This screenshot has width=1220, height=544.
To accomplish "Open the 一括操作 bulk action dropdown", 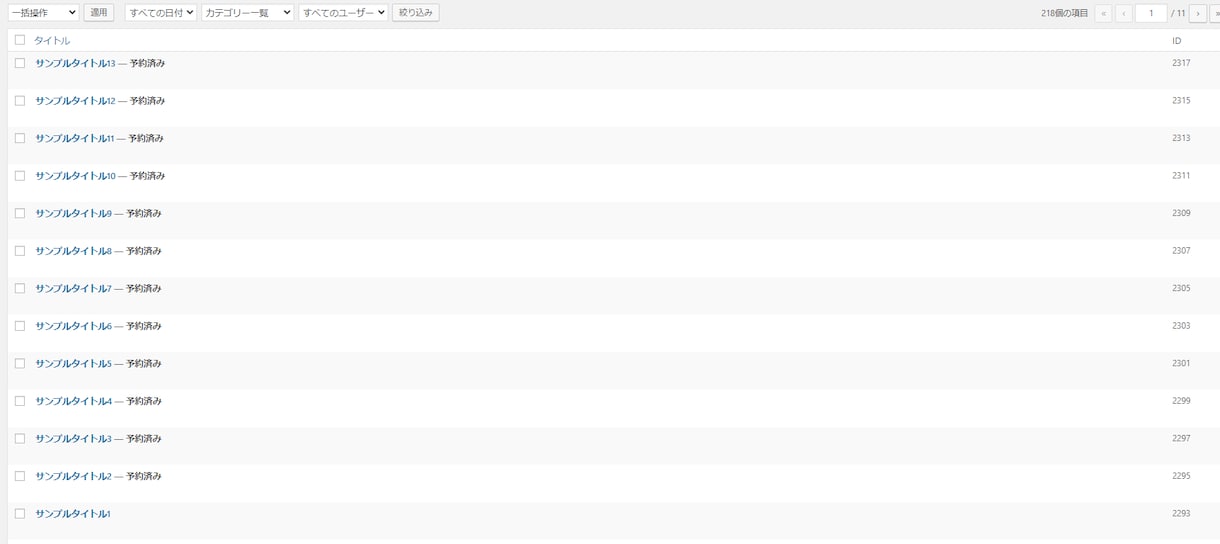I will pyautogui.click(x=43, y=13).
